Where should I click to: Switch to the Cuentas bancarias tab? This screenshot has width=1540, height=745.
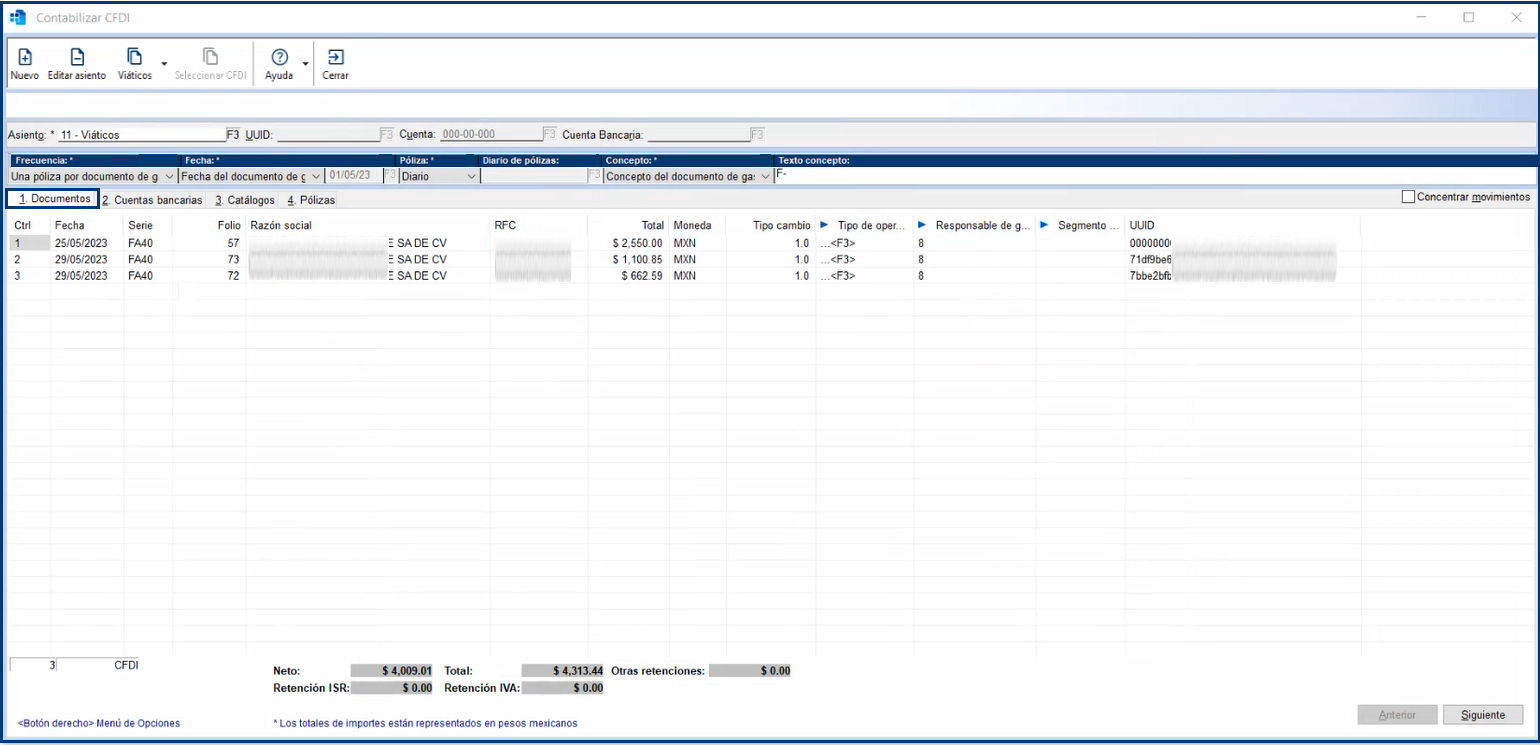pyautogui.click(x=152, y=200)
